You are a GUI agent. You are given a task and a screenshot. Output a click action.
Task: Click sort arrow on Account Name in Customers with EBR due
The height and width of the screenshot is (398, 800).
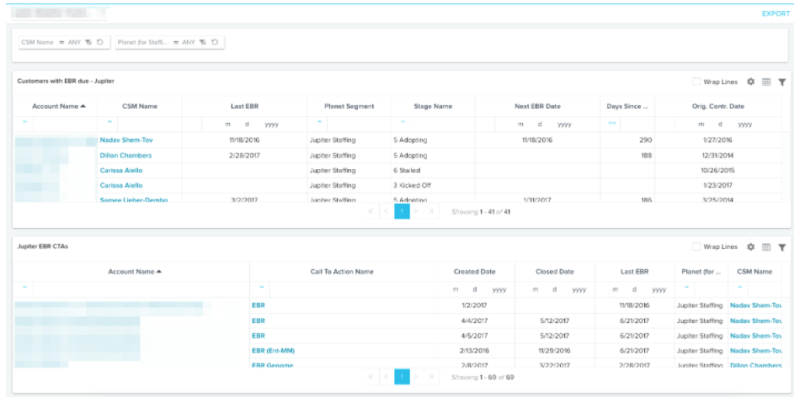tap(83, 106)
